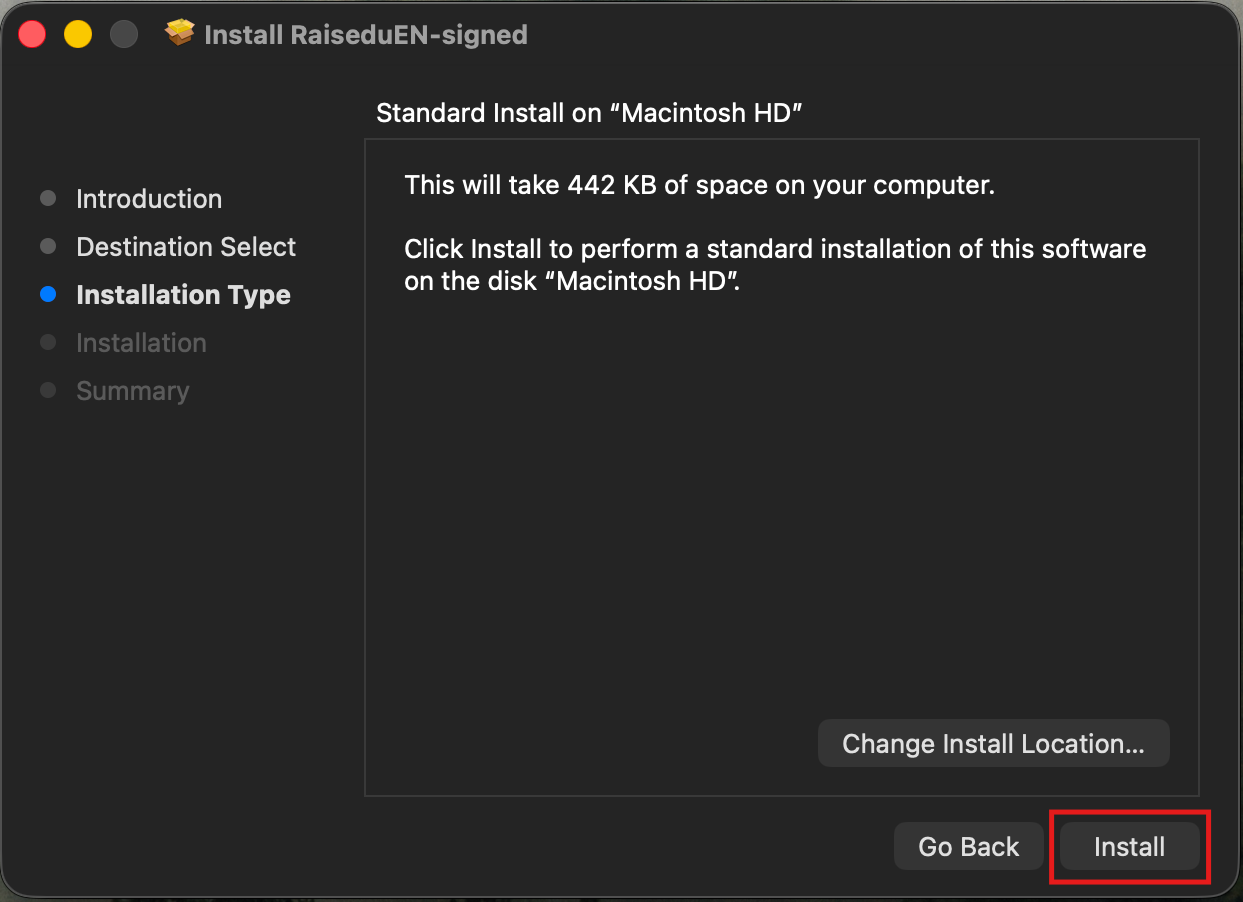Click the blue bullet beside Installation Type
Viewport: 1243px width, 902px height.
point(48,295)
